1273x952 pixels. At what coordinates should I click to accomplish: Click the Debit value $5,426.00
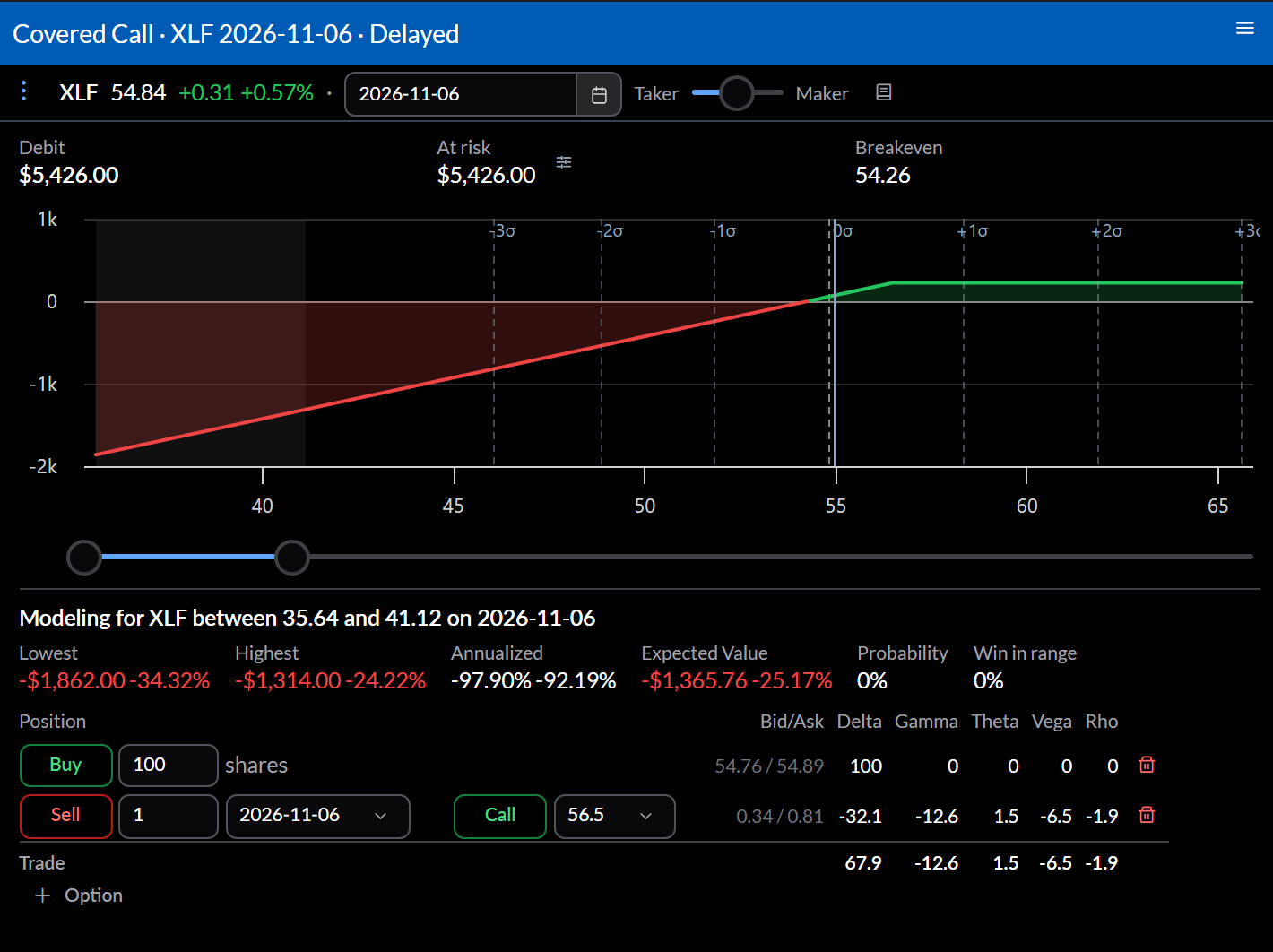(x=69, y=175)
